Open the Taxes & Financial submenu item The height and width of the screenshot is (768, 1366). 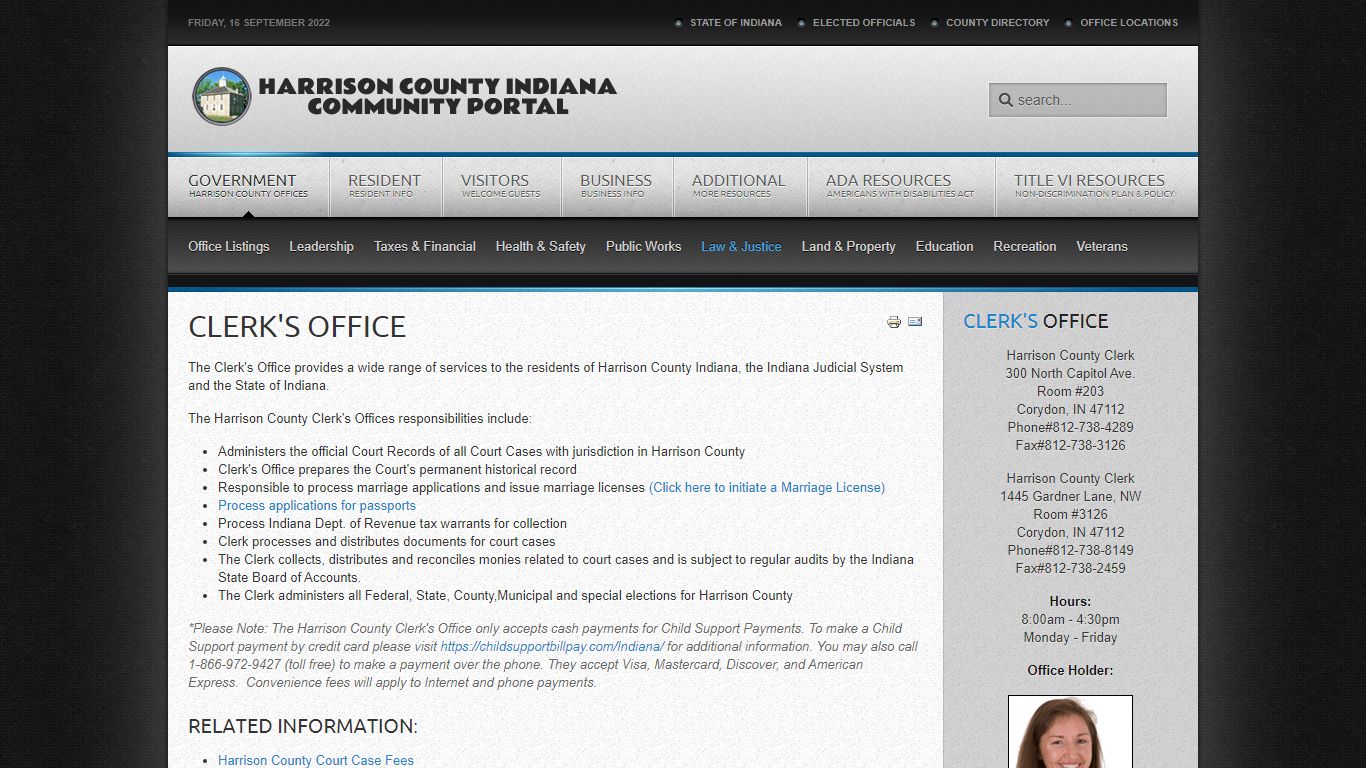pos(425,246)
